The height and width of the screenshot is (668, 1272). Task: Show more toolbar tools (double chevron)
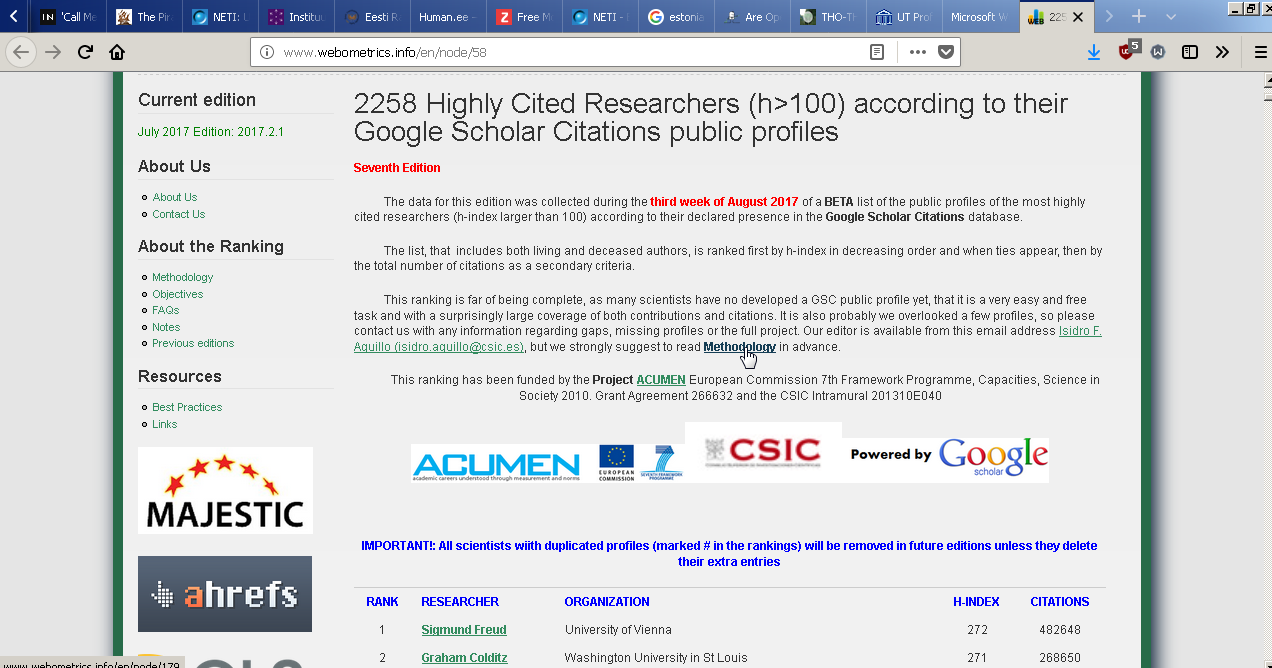point(1222,52)
